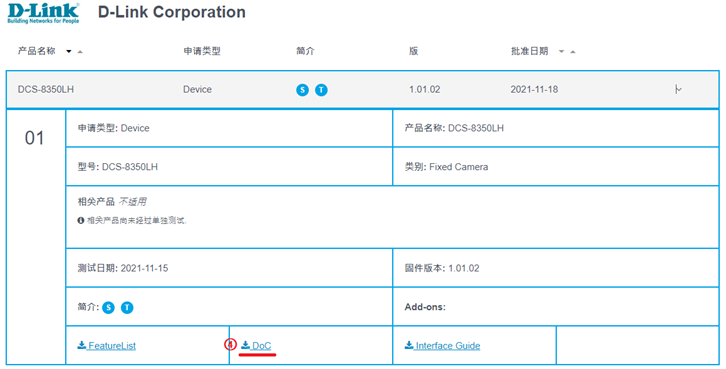
Task: Sort 批准日期 column descending with the down arrow
Action: coord(561,51)
